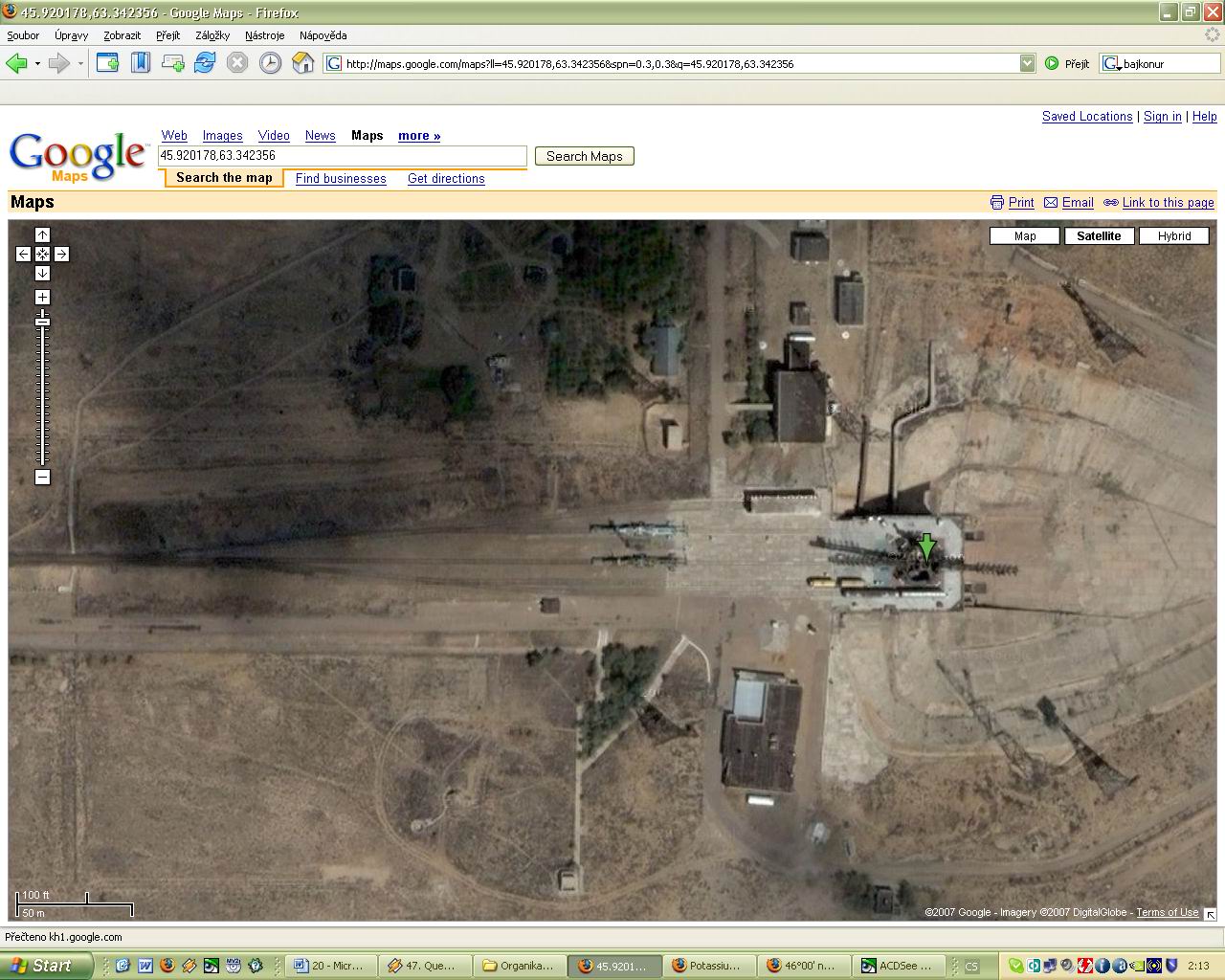Click the green location marker arrow
The width and height of the screenshot is (1225, 980).
coord(925,546)
